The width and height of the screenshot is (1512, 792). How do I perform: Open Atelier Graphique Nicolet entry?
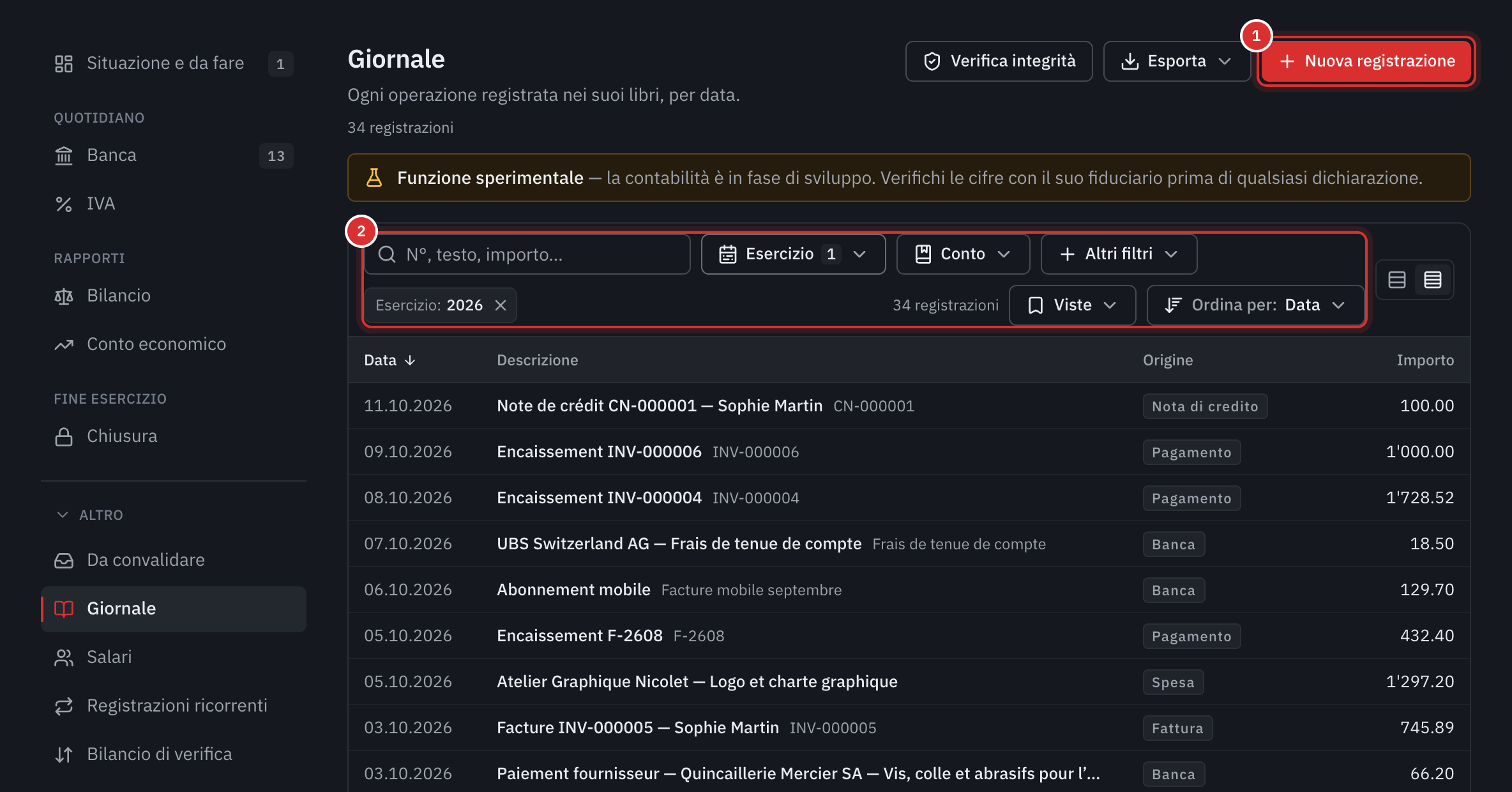point(909,682)
